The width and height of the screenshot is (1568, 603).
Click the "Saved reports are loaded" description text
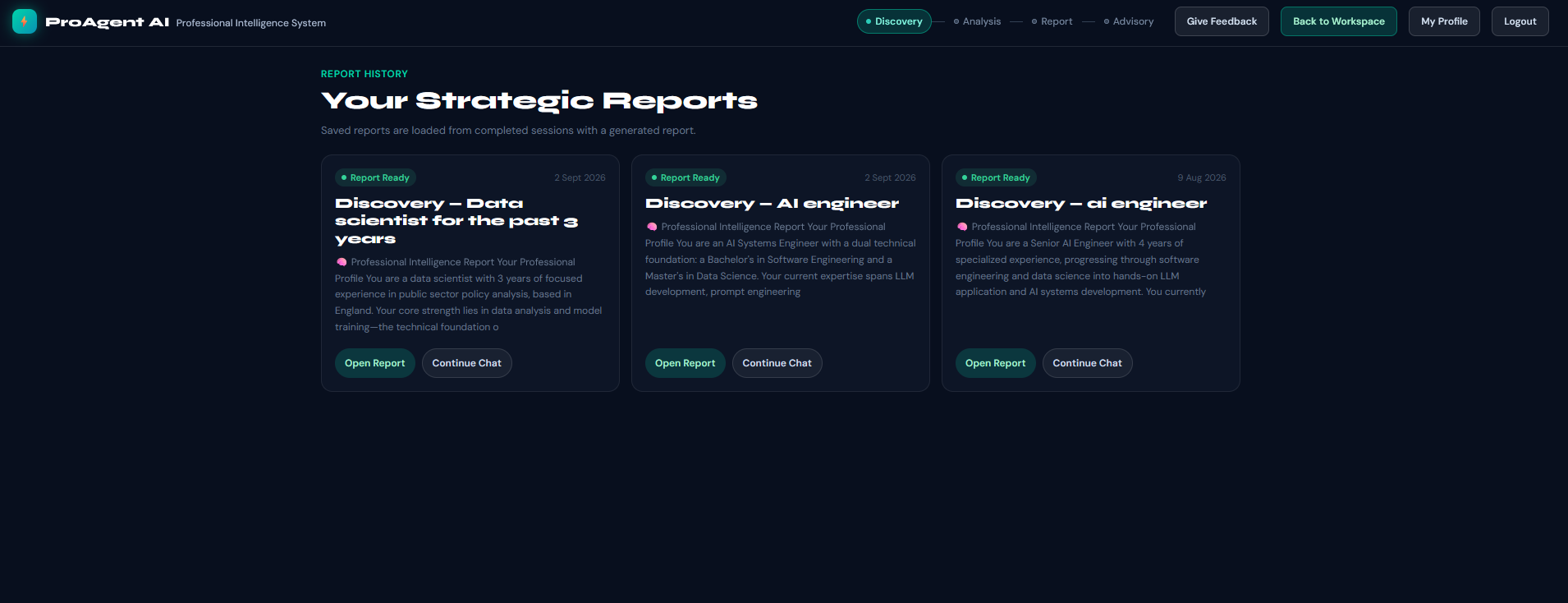(508, 131)
